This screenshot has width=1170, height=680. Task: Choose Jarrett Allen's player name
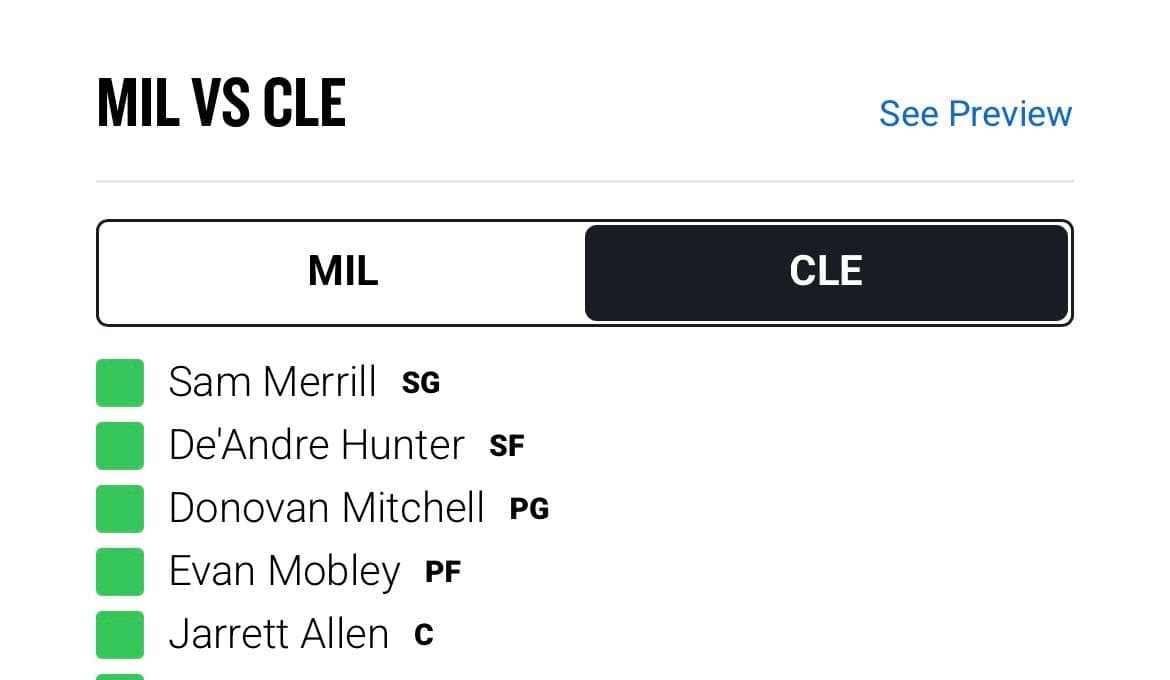pos(279,634)
